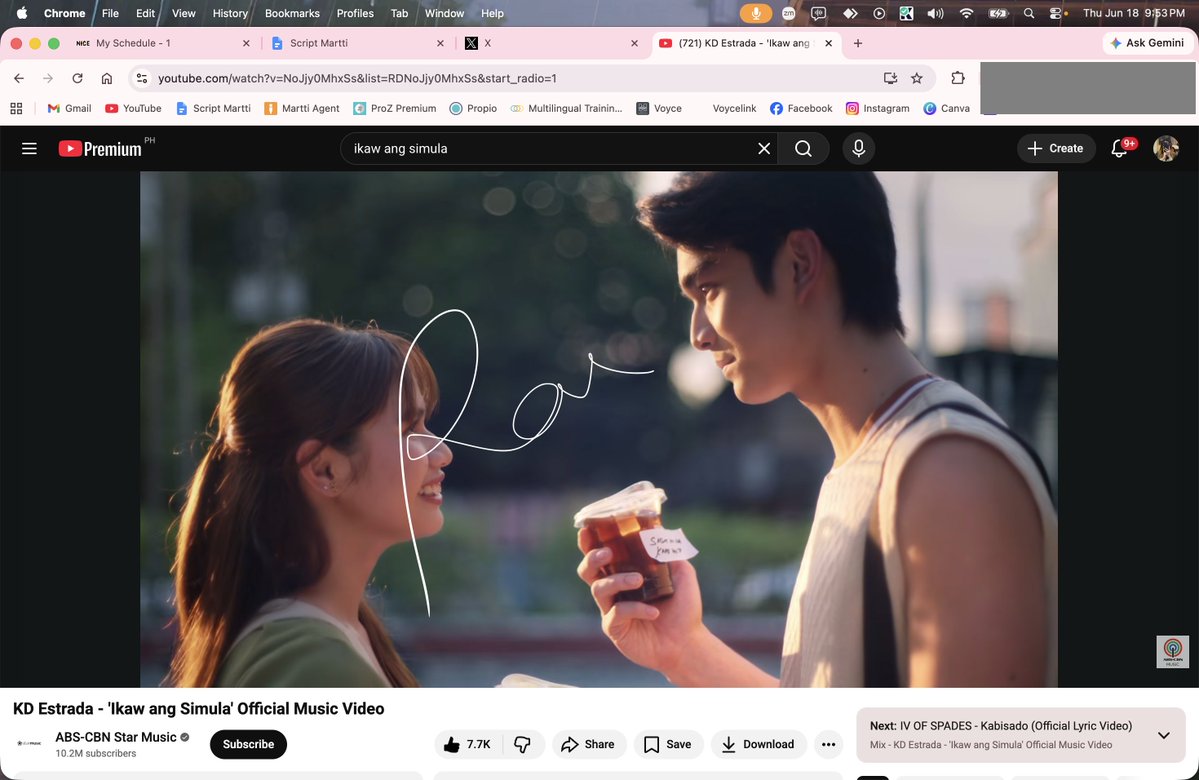Open the Bookmarks menu
Viewport: 1199px width, 780px height.
[x=292, y=13]
